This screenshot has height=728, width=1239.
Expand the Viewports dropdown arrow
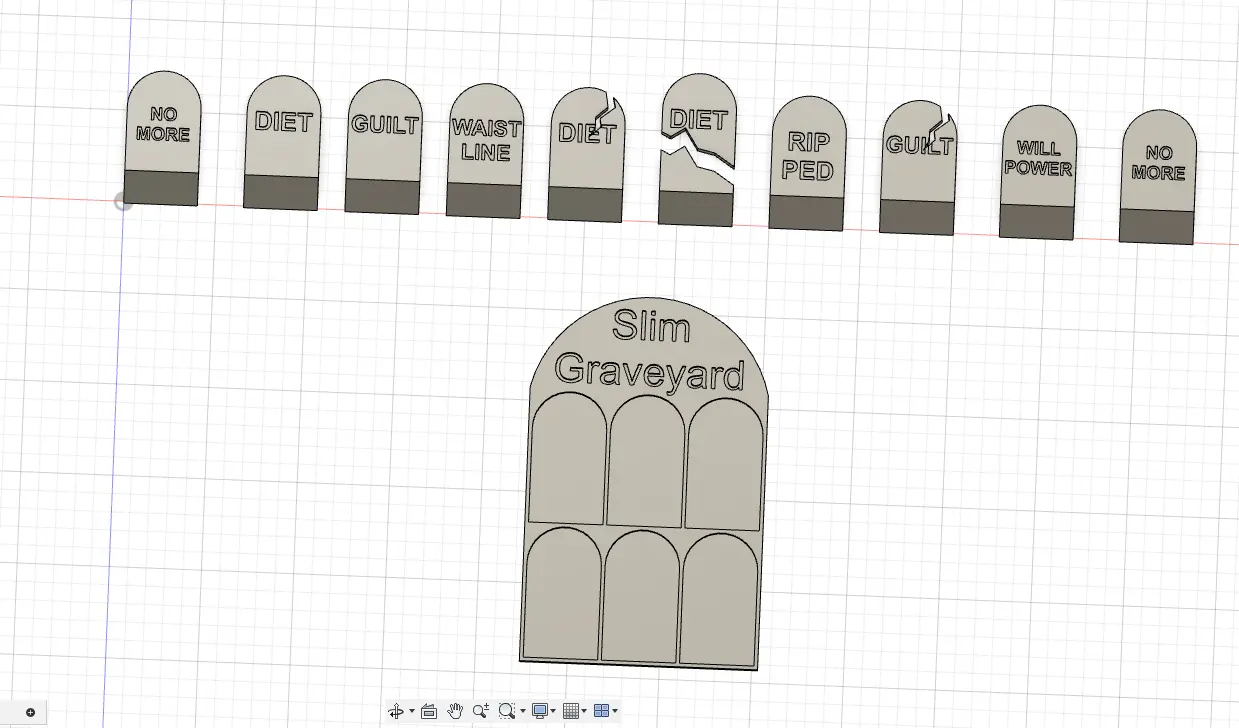pyautogui.click(x=614, y=712)
